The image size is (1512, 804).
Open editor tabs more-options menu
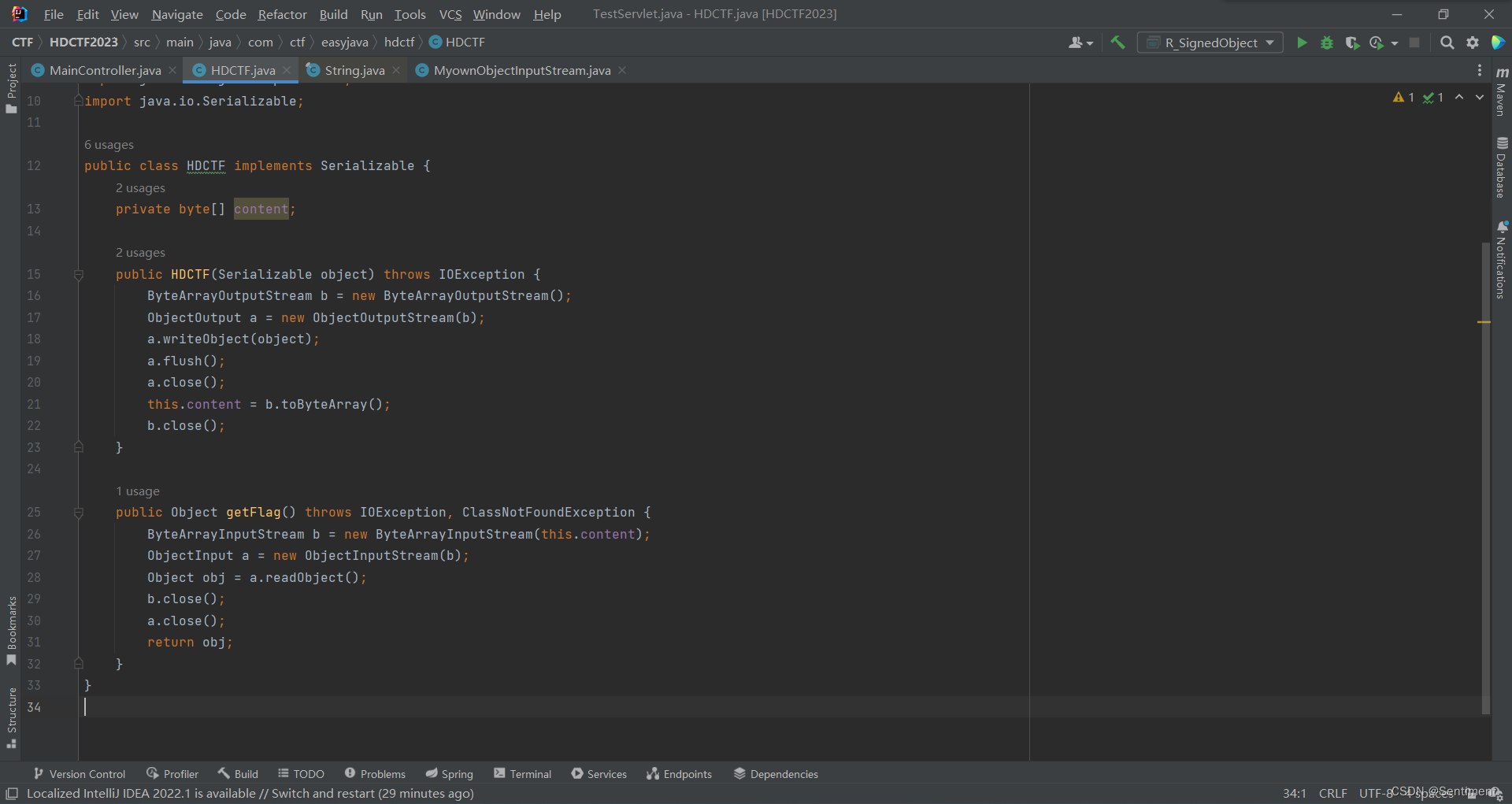(1479, 70)
